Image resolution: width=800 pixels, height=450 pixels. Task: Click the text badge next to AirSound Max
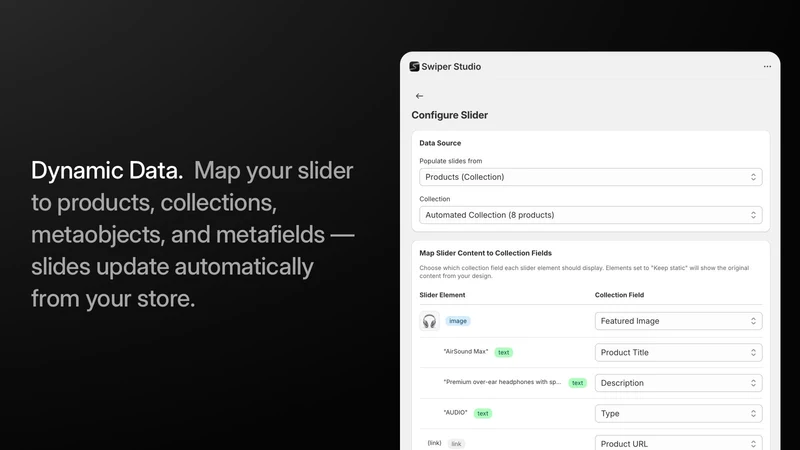504,353
